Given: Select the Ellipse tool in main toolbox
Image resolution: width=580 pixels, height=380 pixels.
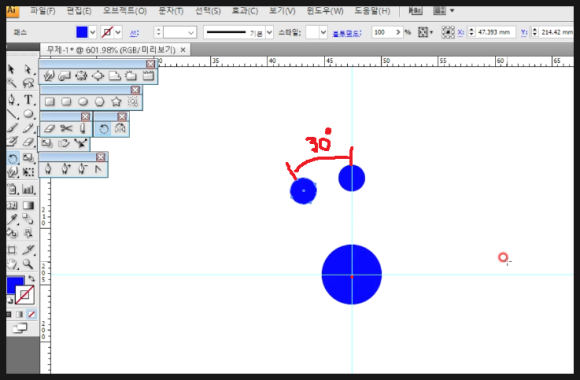Looking at the screenshot, I should tap(28, 114).
